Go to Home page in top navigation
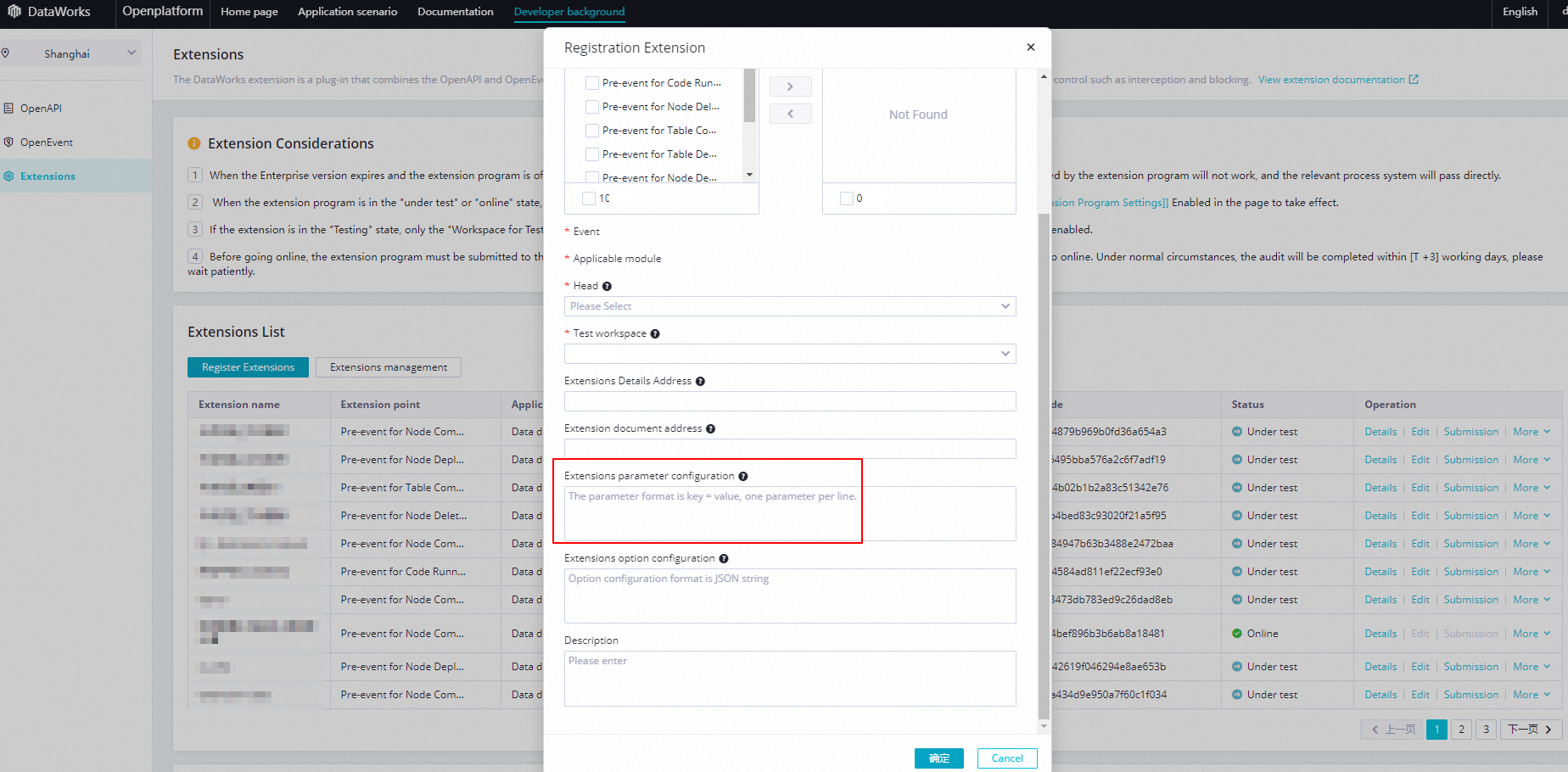 point(249,12)
